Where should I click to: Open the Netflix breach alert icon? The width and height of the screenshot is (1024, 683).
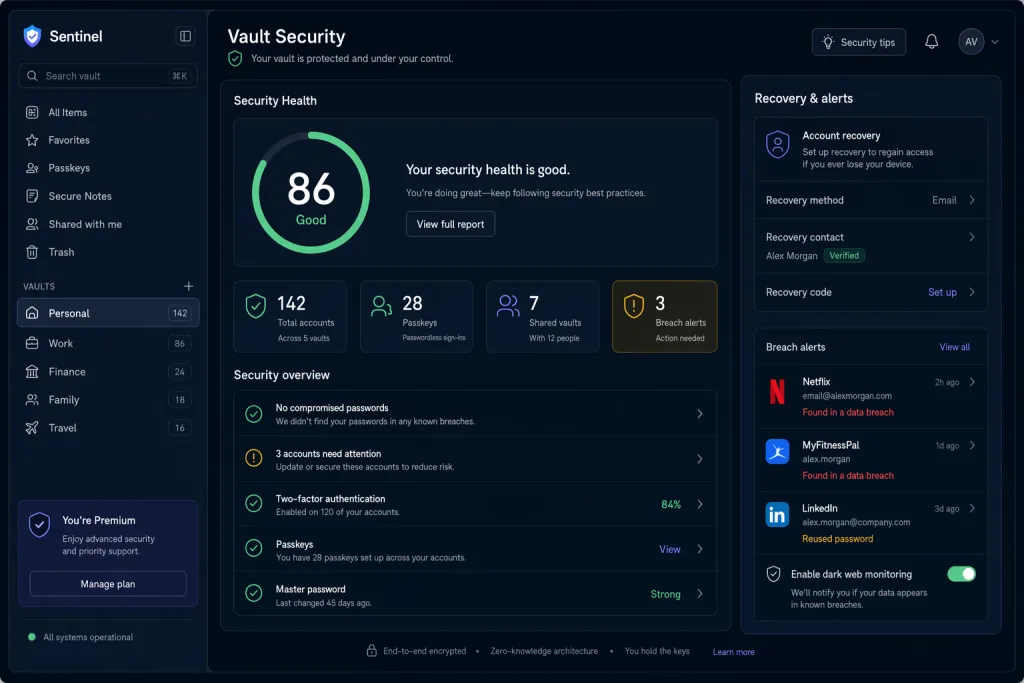point(777,392)
